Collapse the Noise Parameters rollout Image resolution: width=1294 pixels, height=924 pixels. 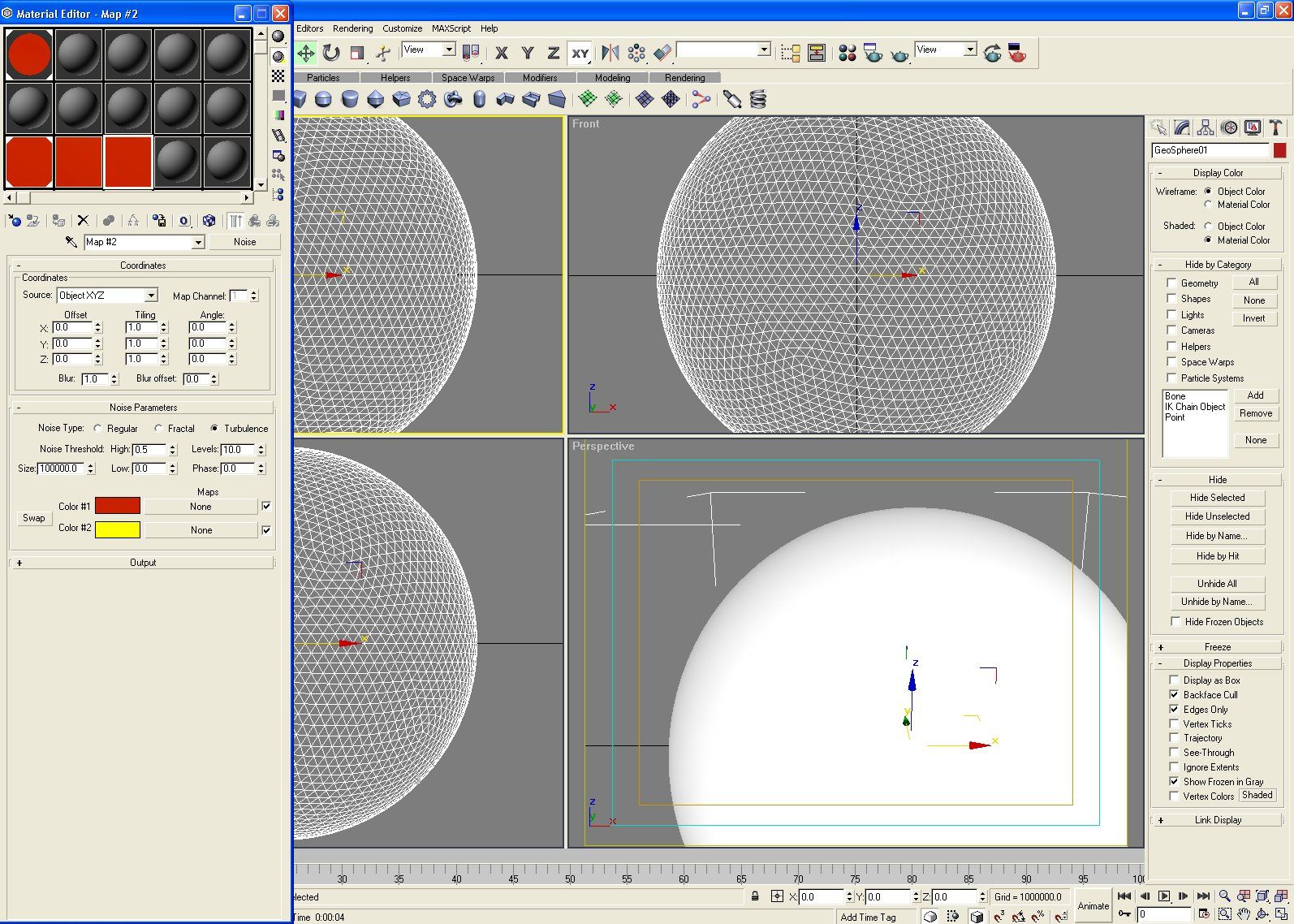coord(143,408)
